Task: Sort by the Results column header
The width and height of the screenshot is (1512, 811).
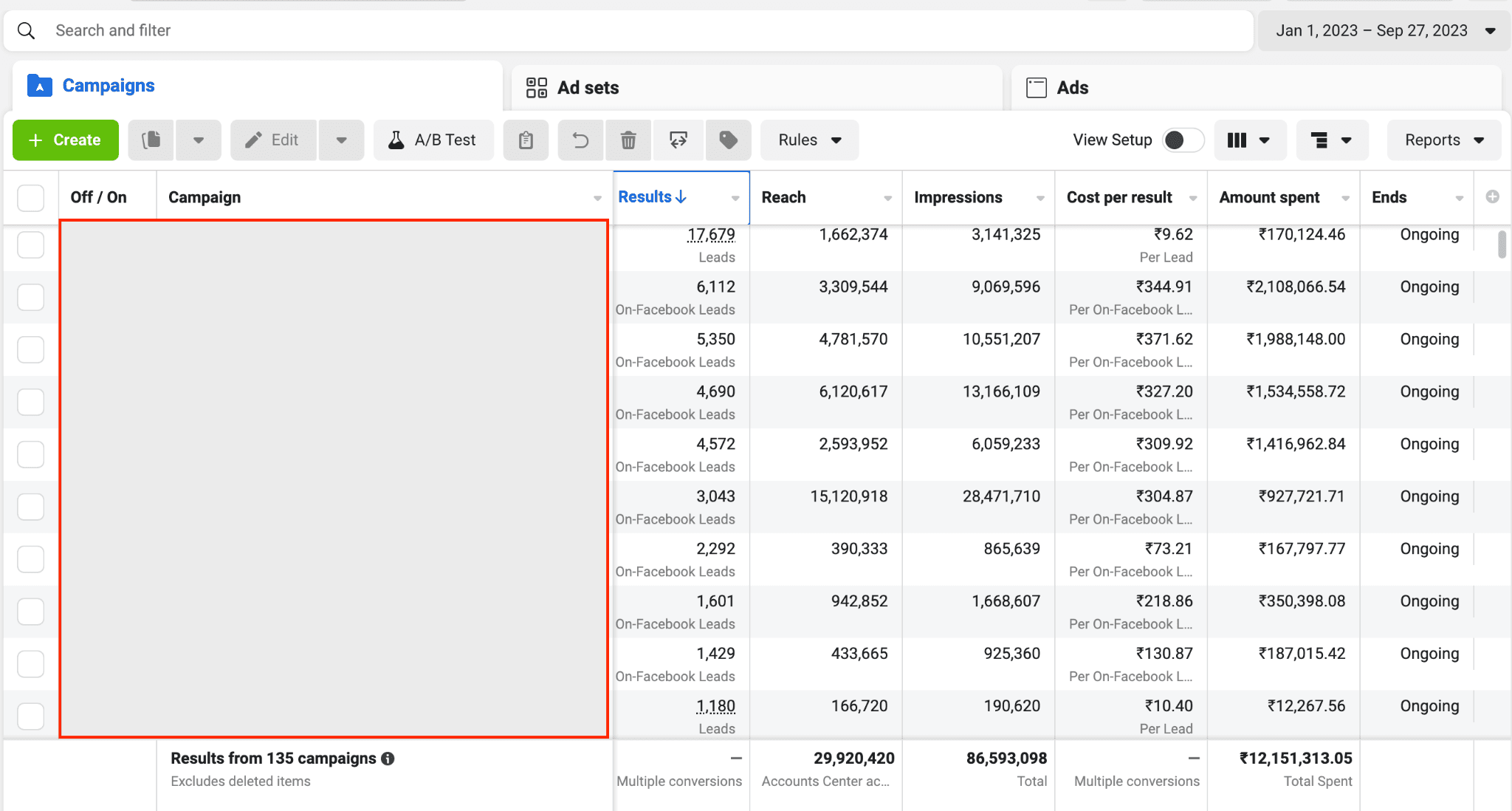Action: 645,196
